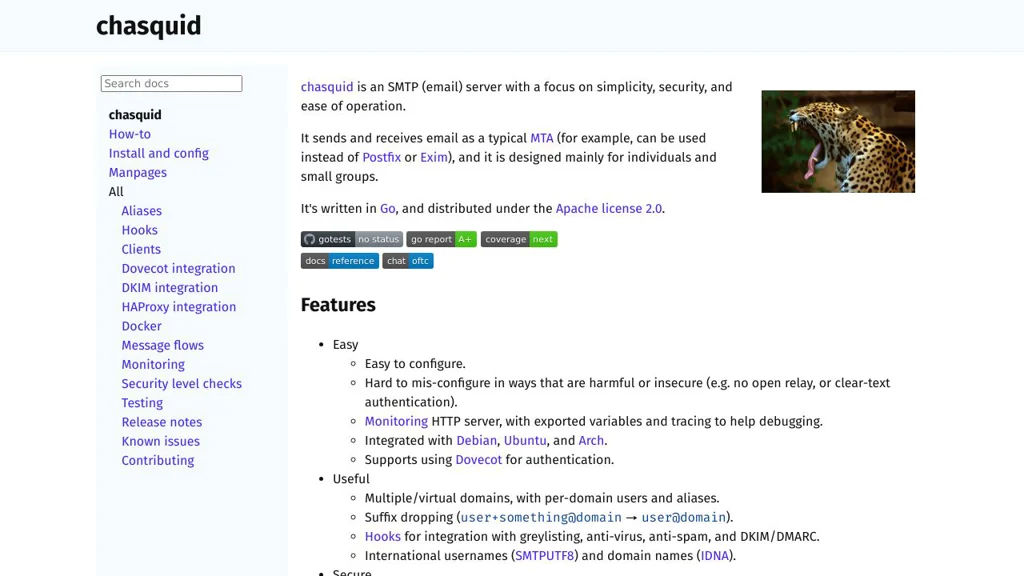Follow the Postfix link
Viewport: 1024px width, 576px height.
pos(381,157)
